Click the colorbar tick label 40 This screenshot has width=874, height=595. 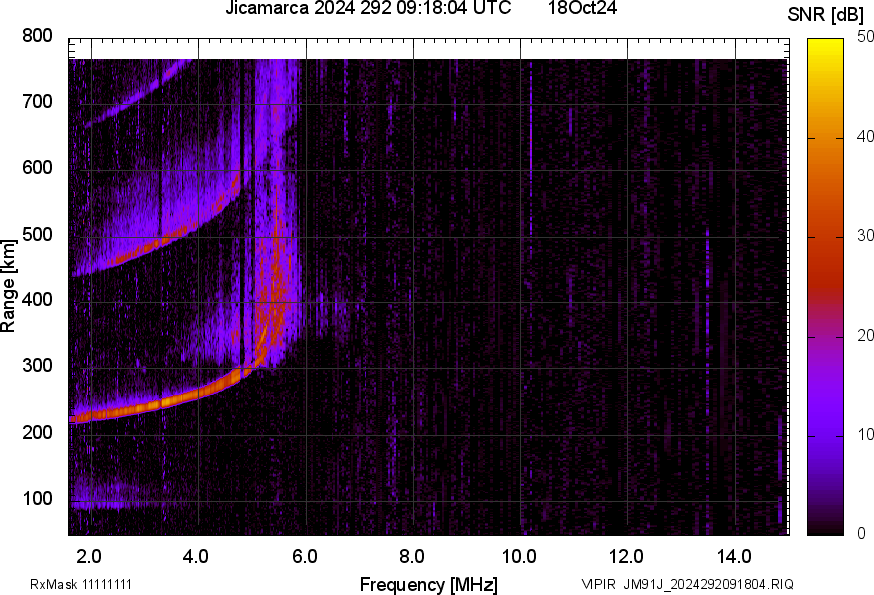(865, 136)
